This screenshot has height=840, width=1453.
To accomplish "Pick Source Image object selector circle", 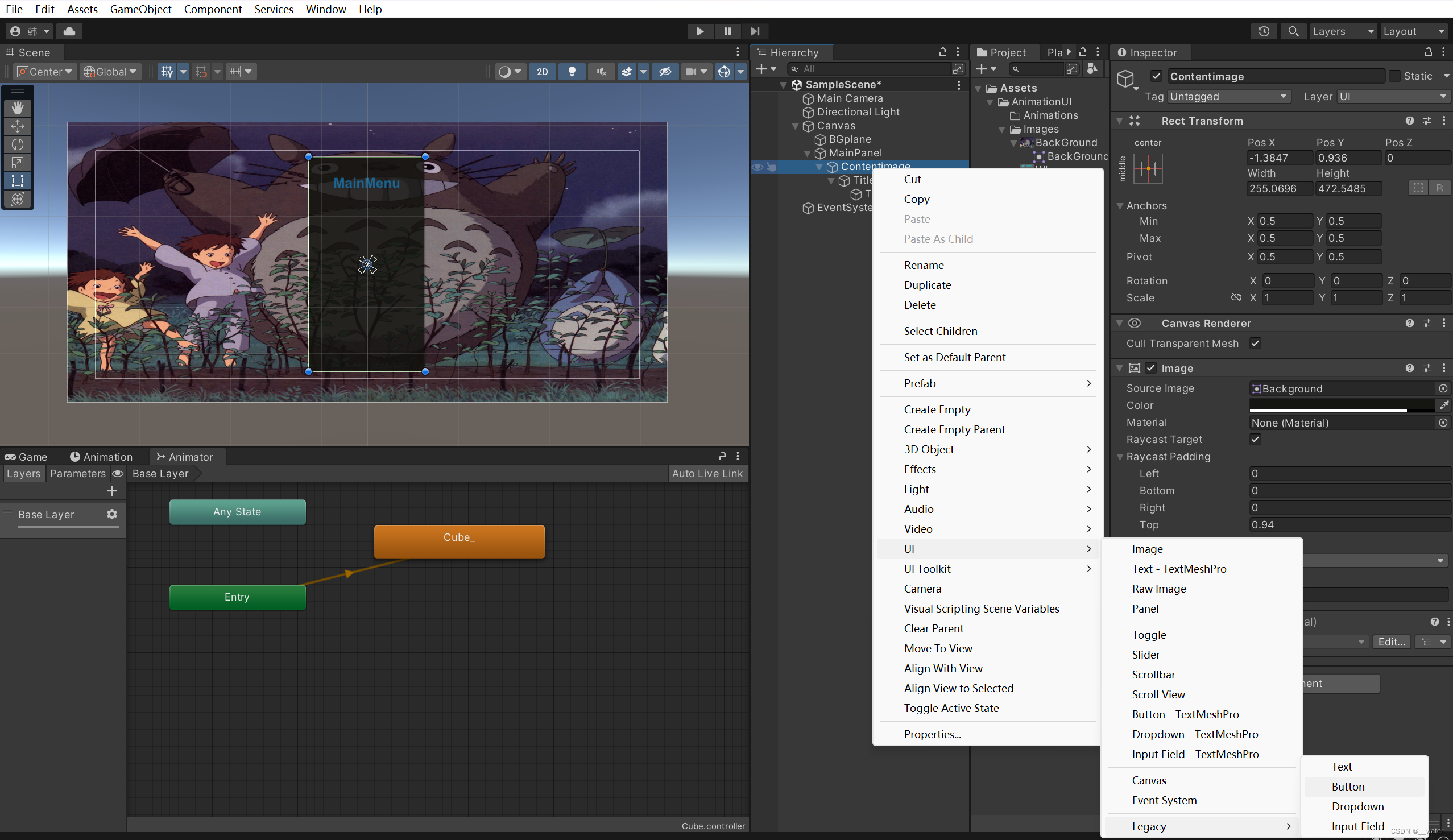I will (x=1443, y=388).
